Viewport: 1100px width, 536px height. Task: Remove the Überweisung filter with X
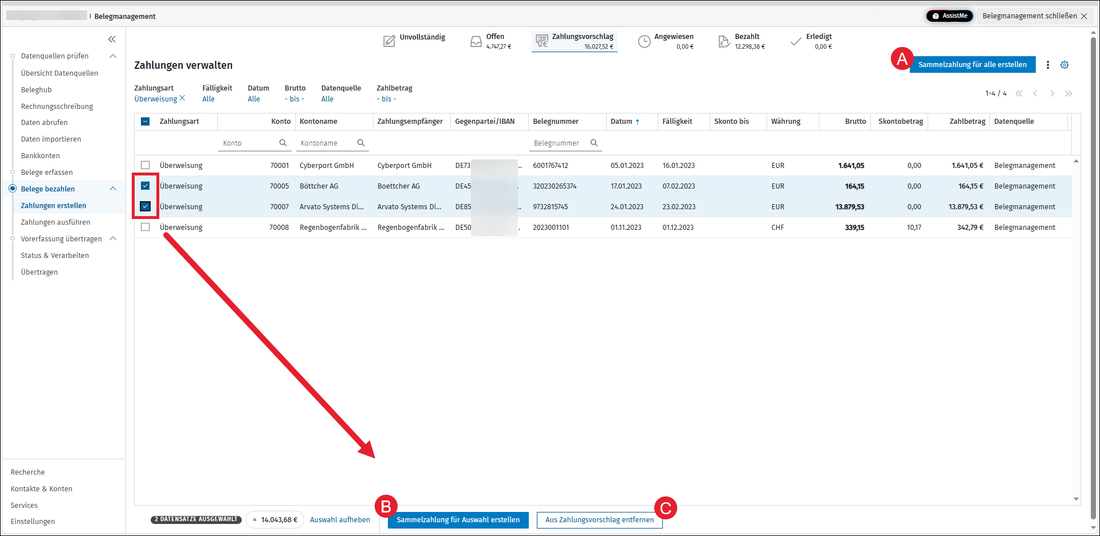[182, 98]
